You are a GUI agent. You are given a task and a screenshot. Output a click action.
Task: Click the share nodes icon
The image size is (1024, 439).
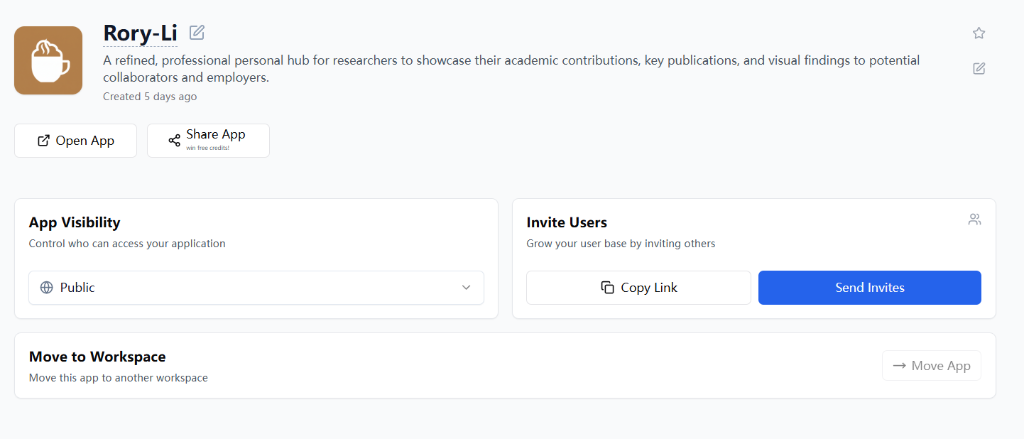174,140
